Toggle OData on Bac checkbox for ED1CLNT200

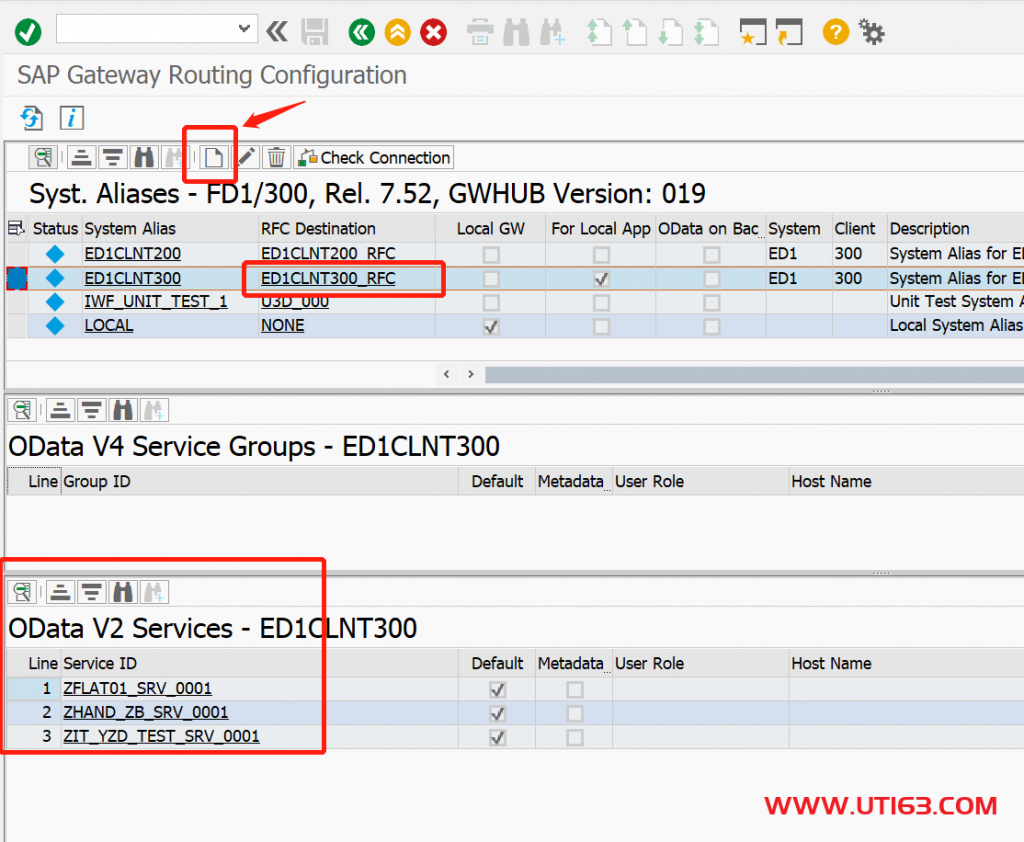tap(712, 255)
